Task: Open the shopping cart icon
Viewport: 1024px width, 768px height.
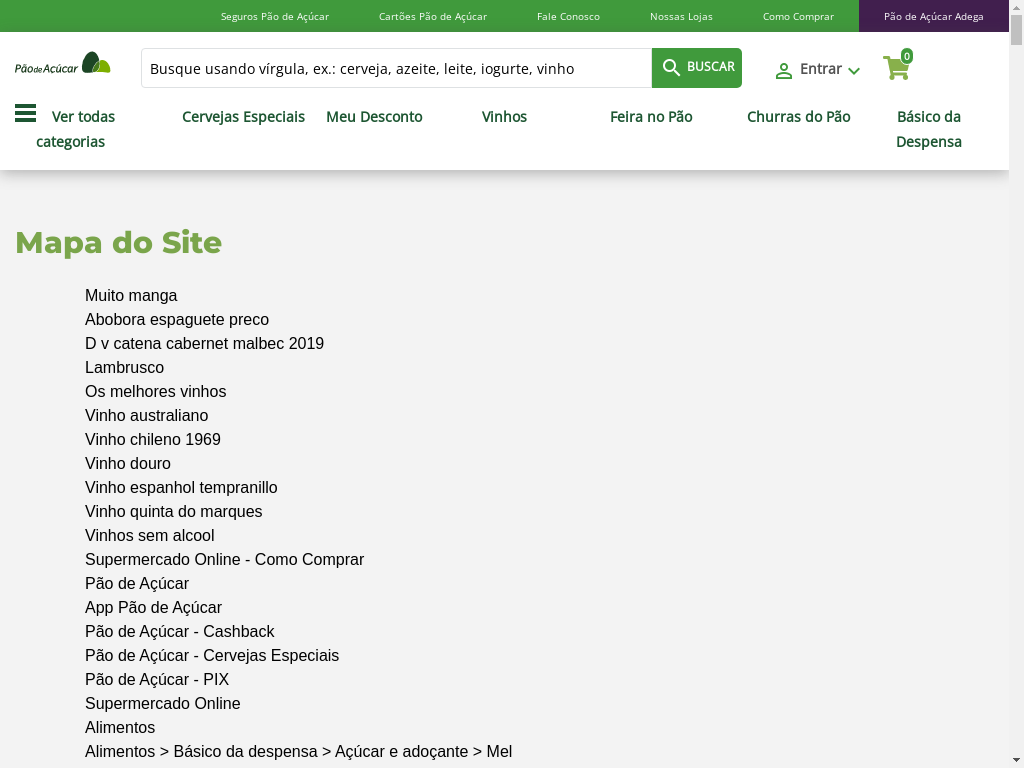Action: pos(896,68)
